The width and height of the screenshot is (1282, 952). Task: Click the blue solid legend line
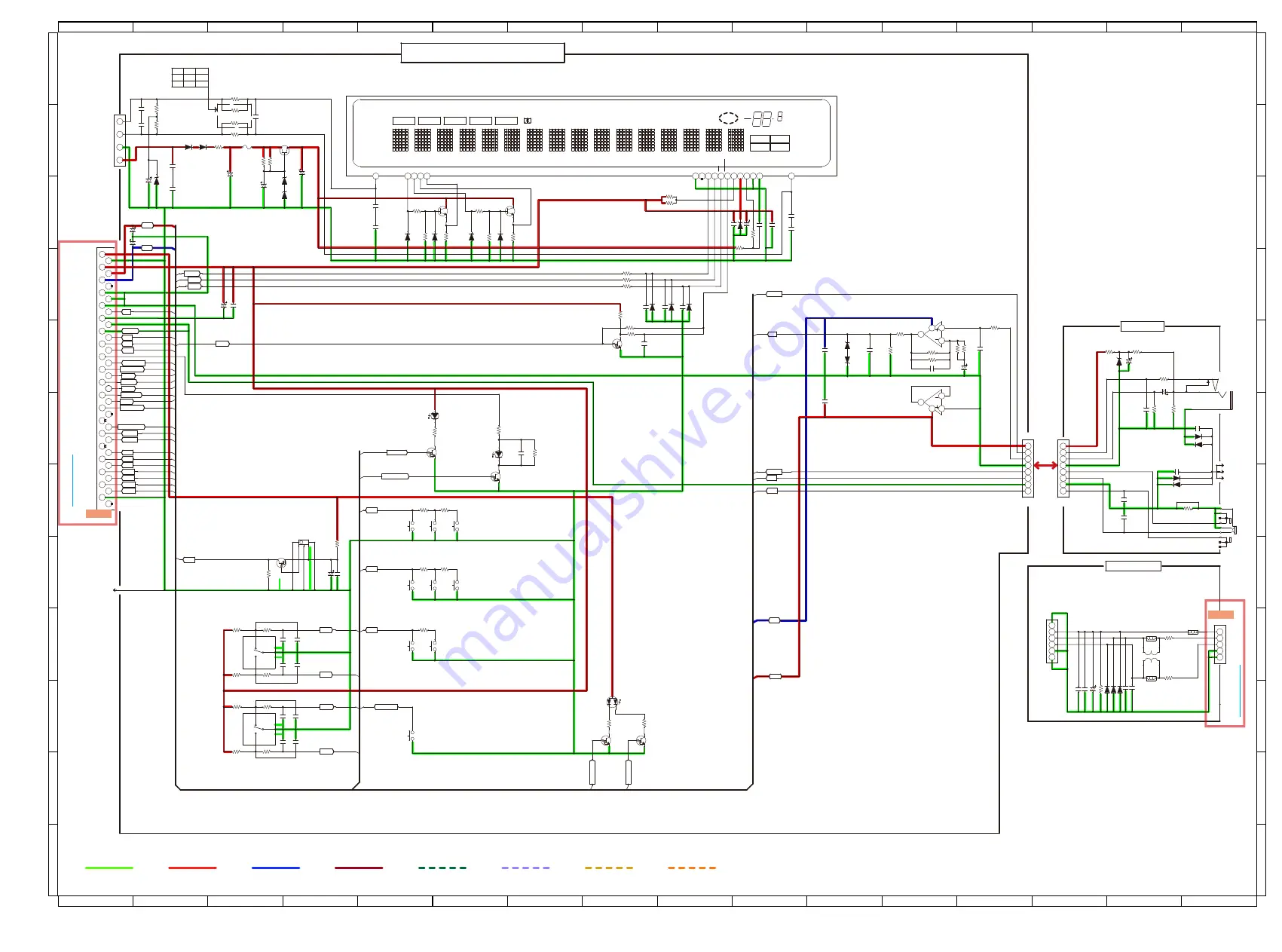pyautogui.click(x=276, y=868)
